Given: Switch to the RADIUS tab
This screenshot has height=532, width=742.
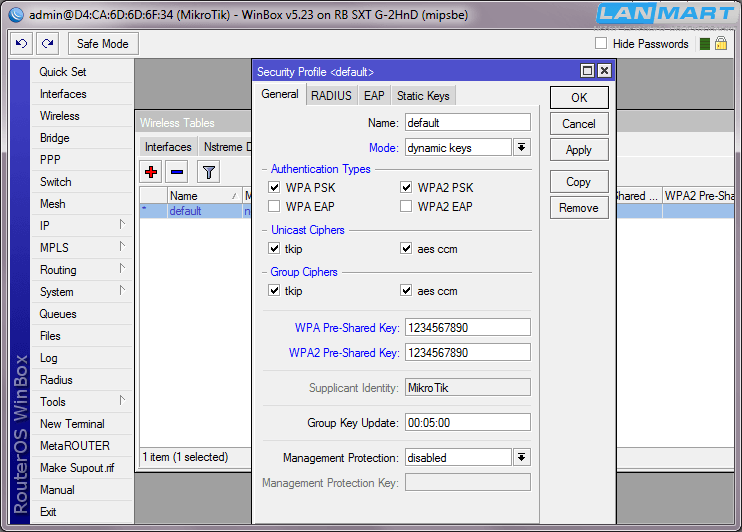Looking at the screenshot, I should click(x=331, y=96).
